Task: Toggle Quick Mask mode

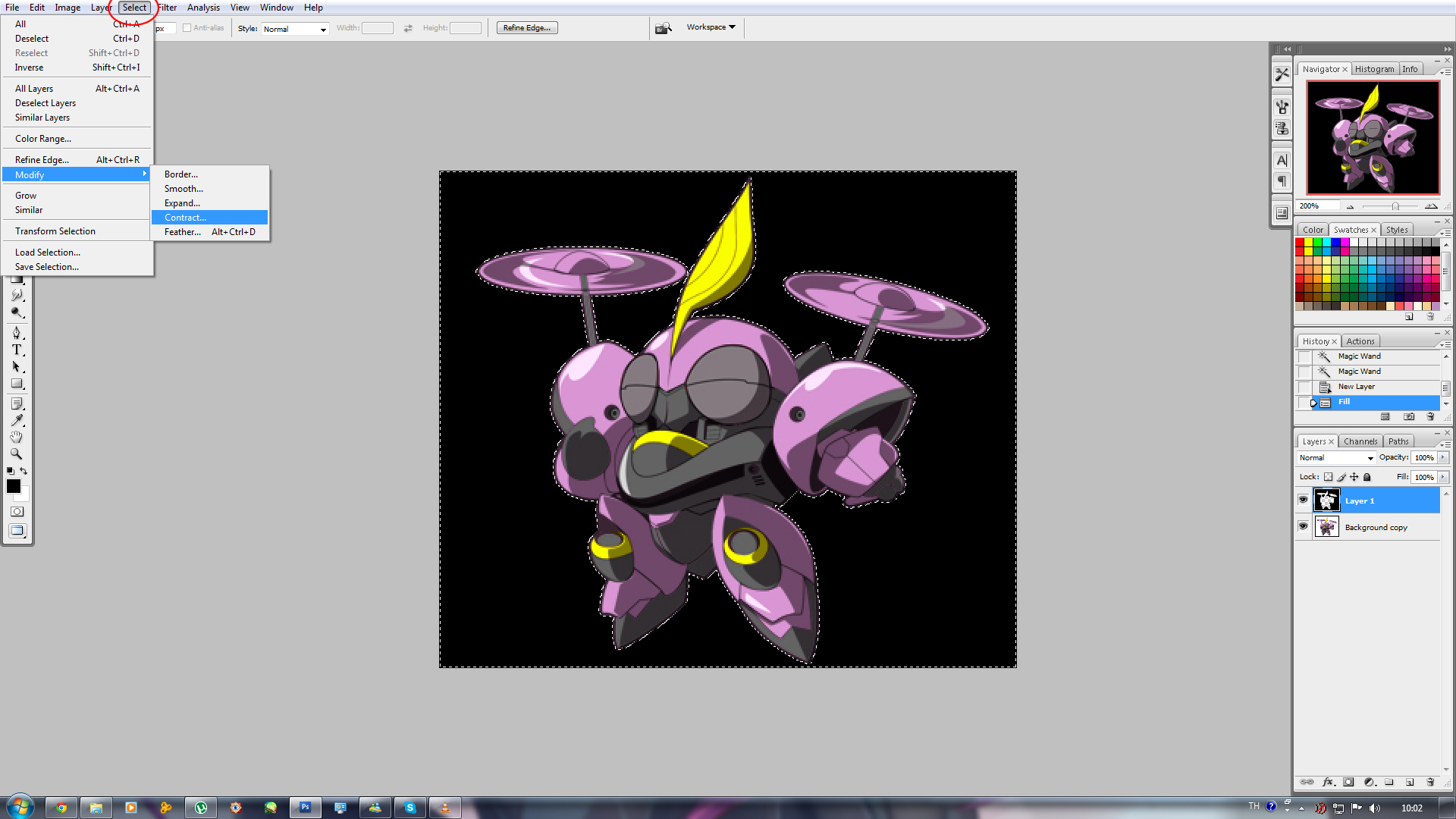Action: 17,512
